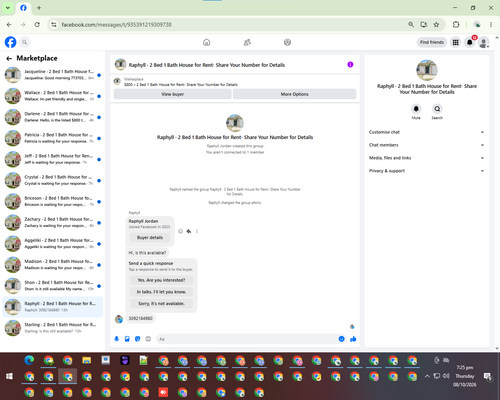The width and height of the screenshot is (500, 400).
Task: Open Microsoft Edge from the taskbar
Action: [29, 360]
